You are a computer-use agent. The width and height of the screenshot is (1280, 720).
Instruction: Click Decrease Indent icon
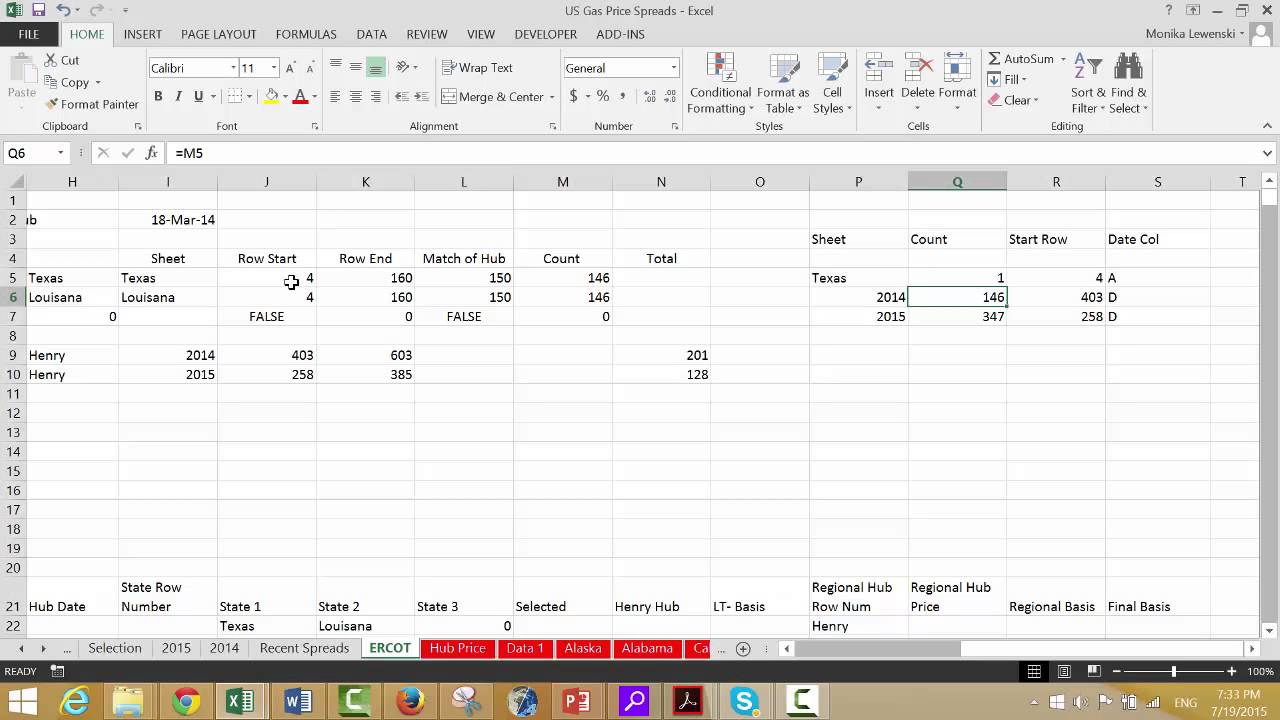(x=402, y=96)
